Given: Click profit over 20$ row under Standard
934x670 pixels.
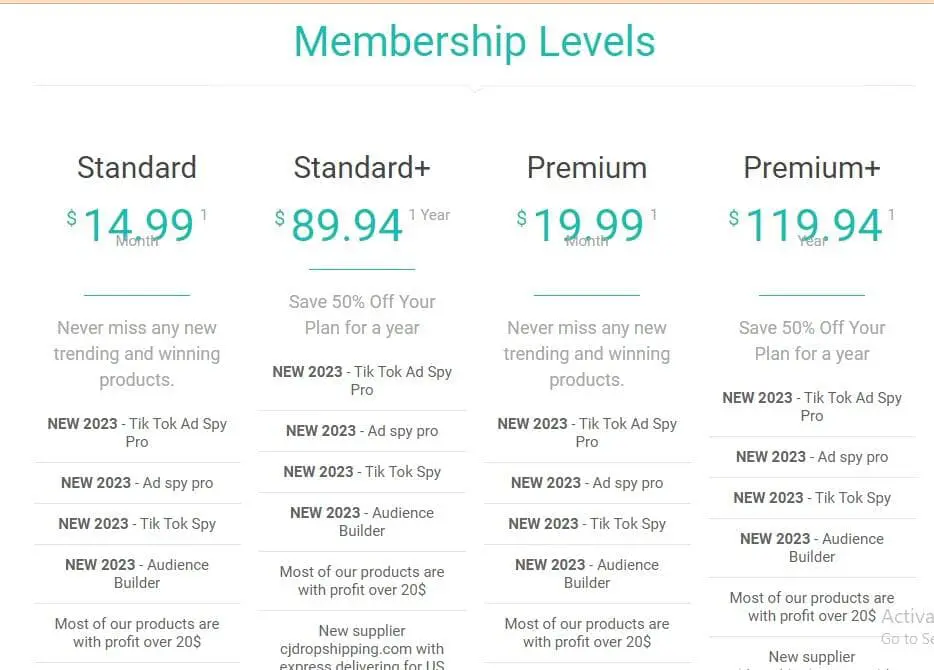Looking at the screenshot, I should (137, 632).
